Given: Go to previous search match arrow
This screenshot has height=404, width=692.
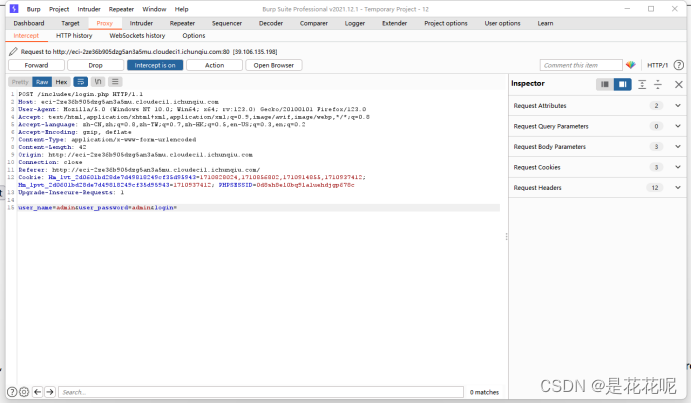Looking at the screenshot, I should click(x=38, y=392).
